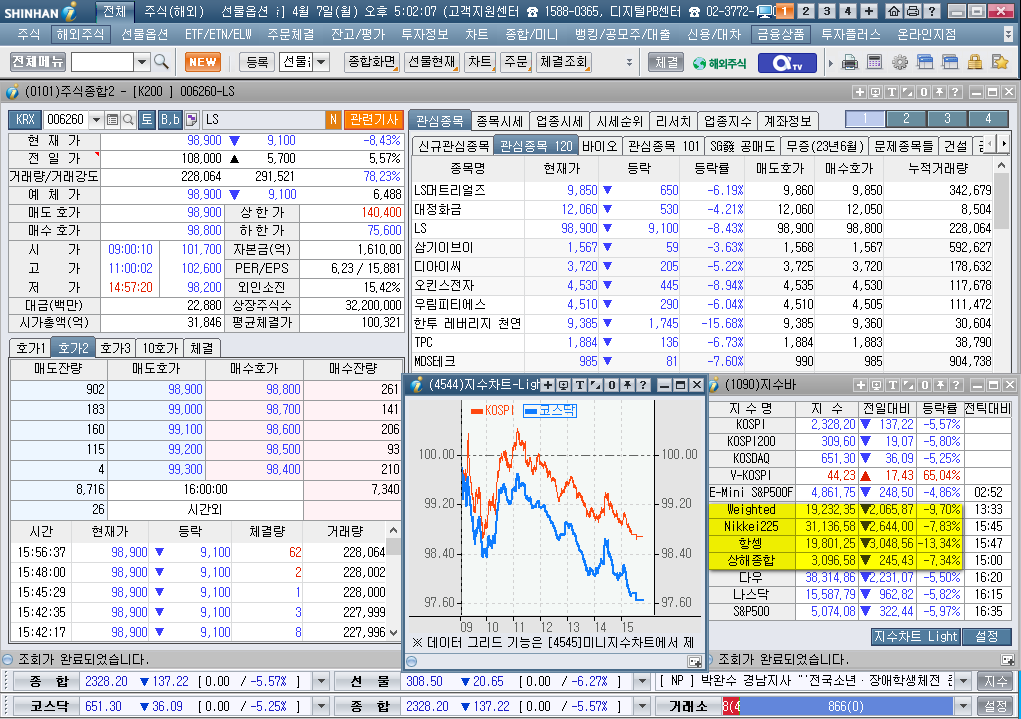Click corner icon of index chart footer

(x=694, y=662)
